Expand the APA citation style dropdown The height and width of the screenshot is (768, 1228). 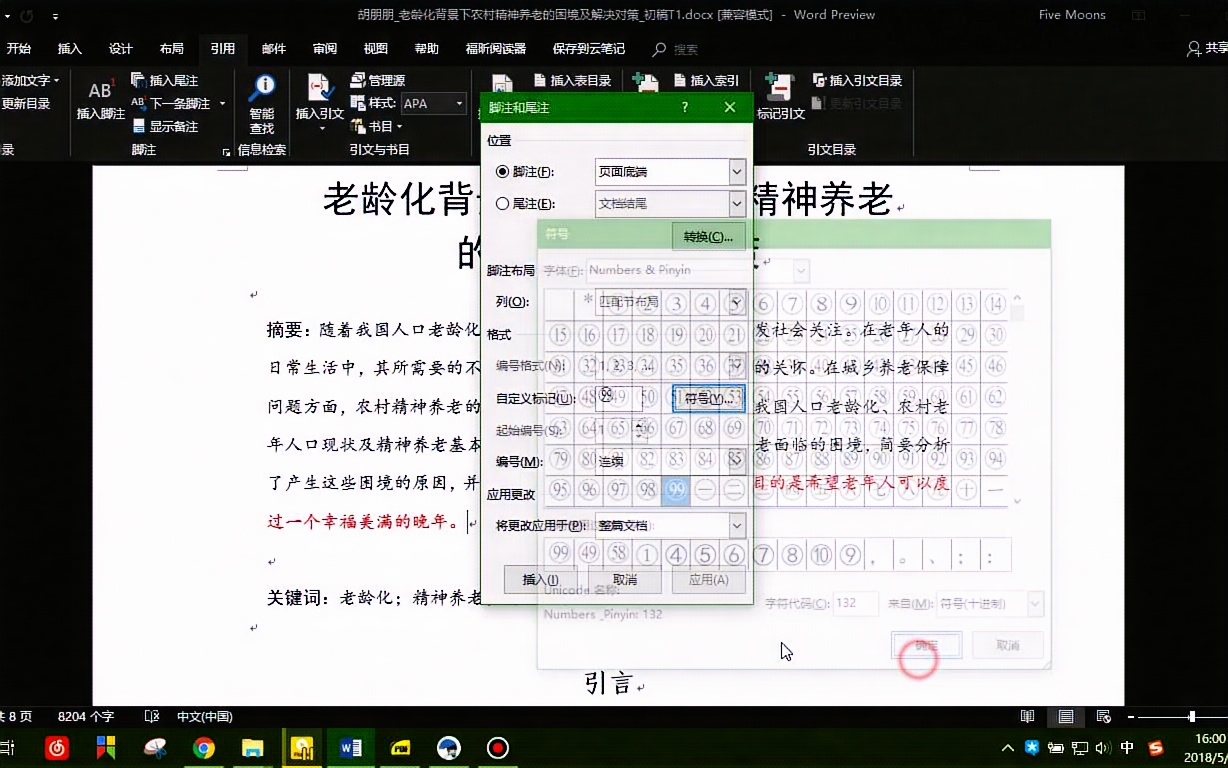pyautogui.click(x=458, y=103)
